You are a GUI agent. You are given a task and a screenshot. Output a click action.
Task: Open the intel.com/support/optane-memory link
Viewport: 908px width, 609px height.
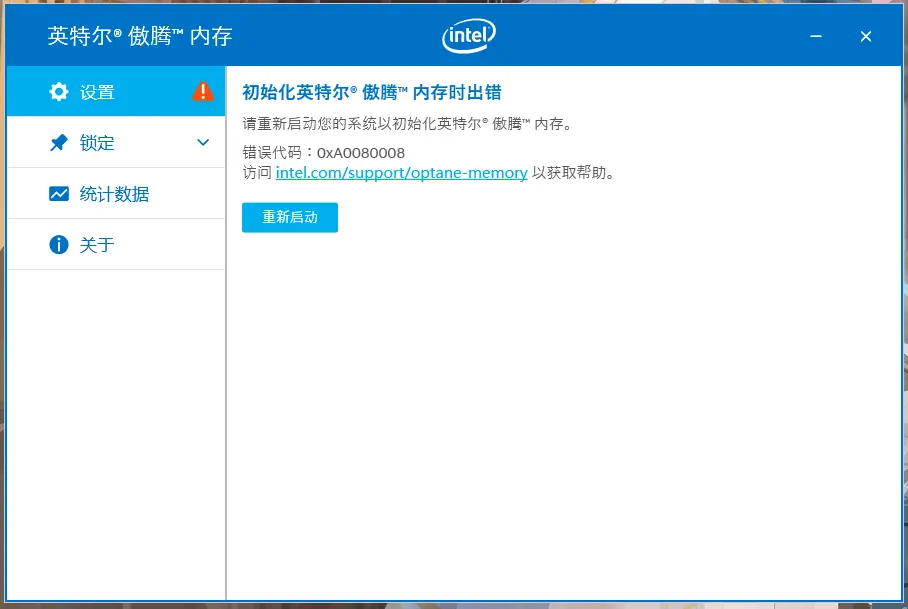401,173
